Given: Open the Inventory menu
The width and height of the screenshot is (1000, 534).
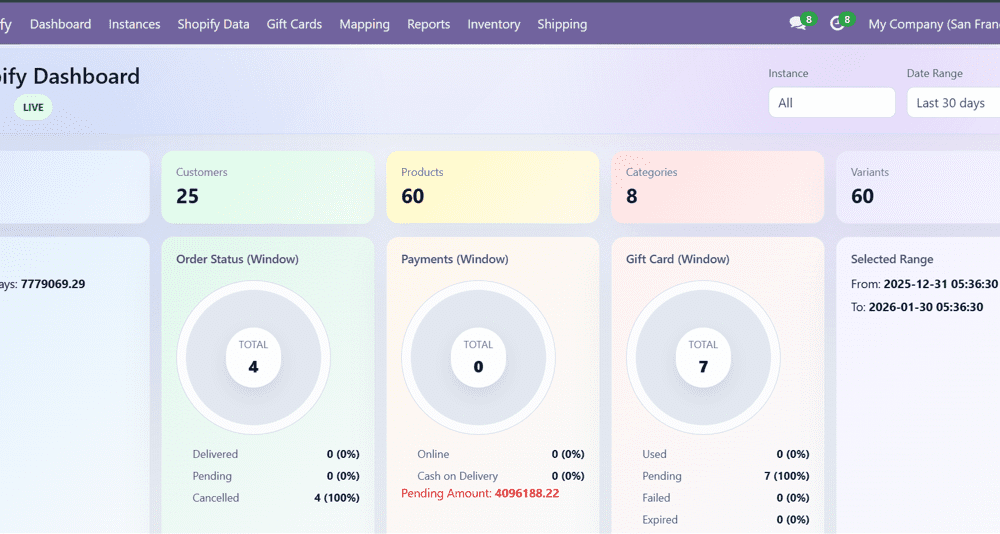Looking at the screenshot, I should click(x=493, y=24).
